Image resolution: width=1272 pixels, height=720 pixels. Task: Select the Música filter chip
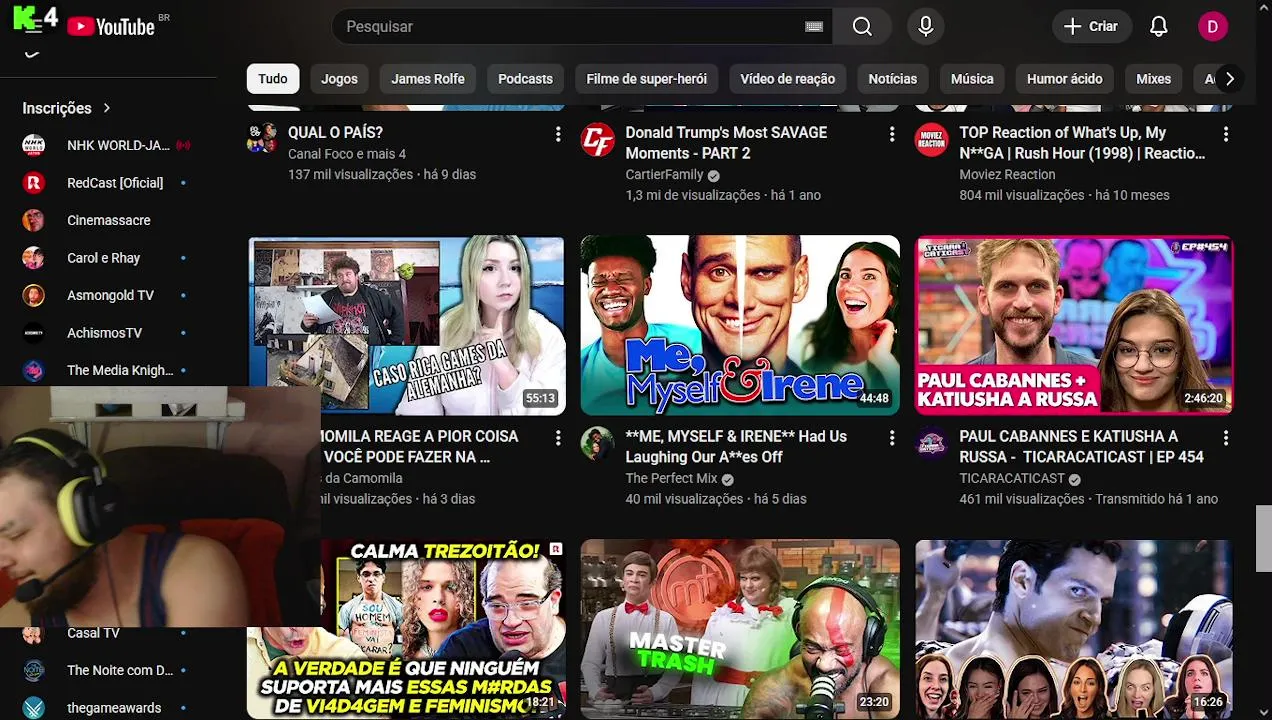(972, 79)
